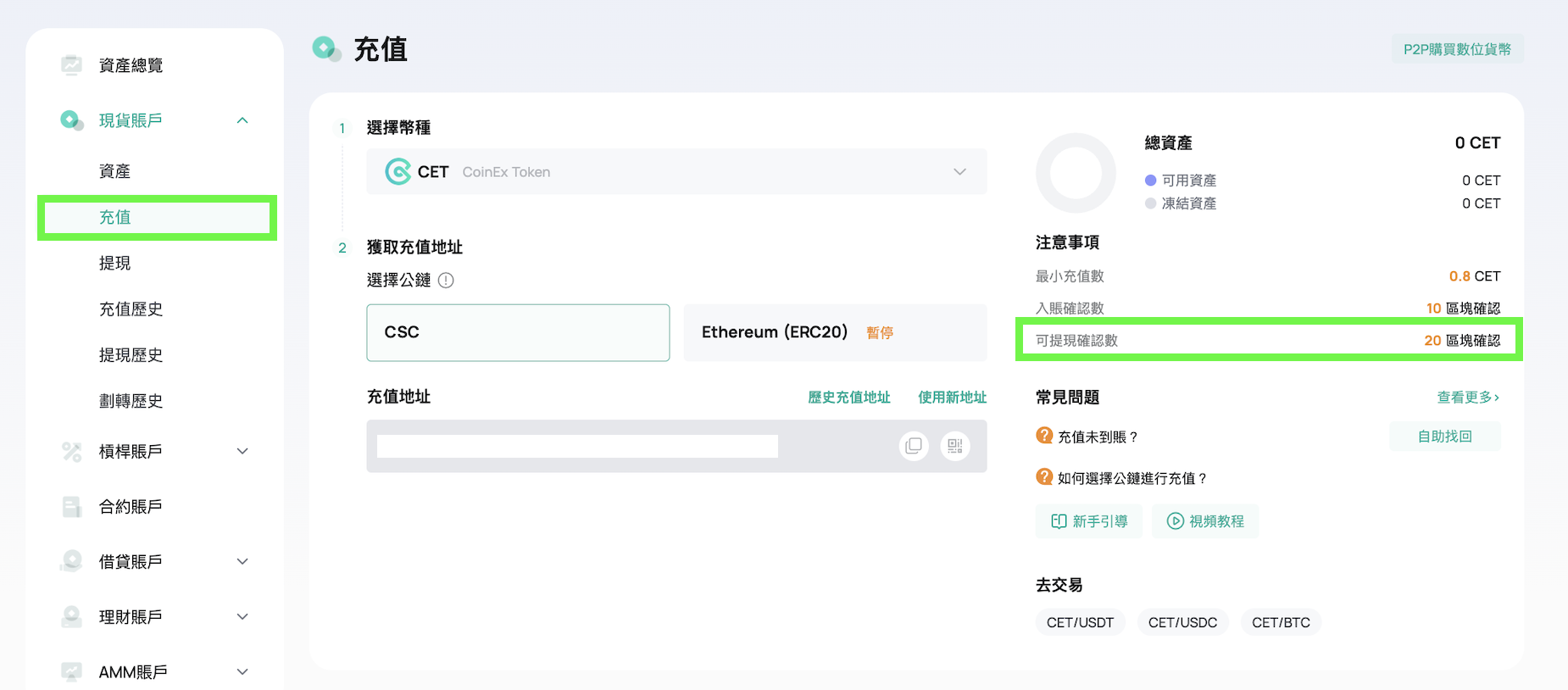The height and width of the screenshot is (690, 1568).
Task: Click the AMM賬戶 sidebar icon
Action: click(x=72, y=672)
